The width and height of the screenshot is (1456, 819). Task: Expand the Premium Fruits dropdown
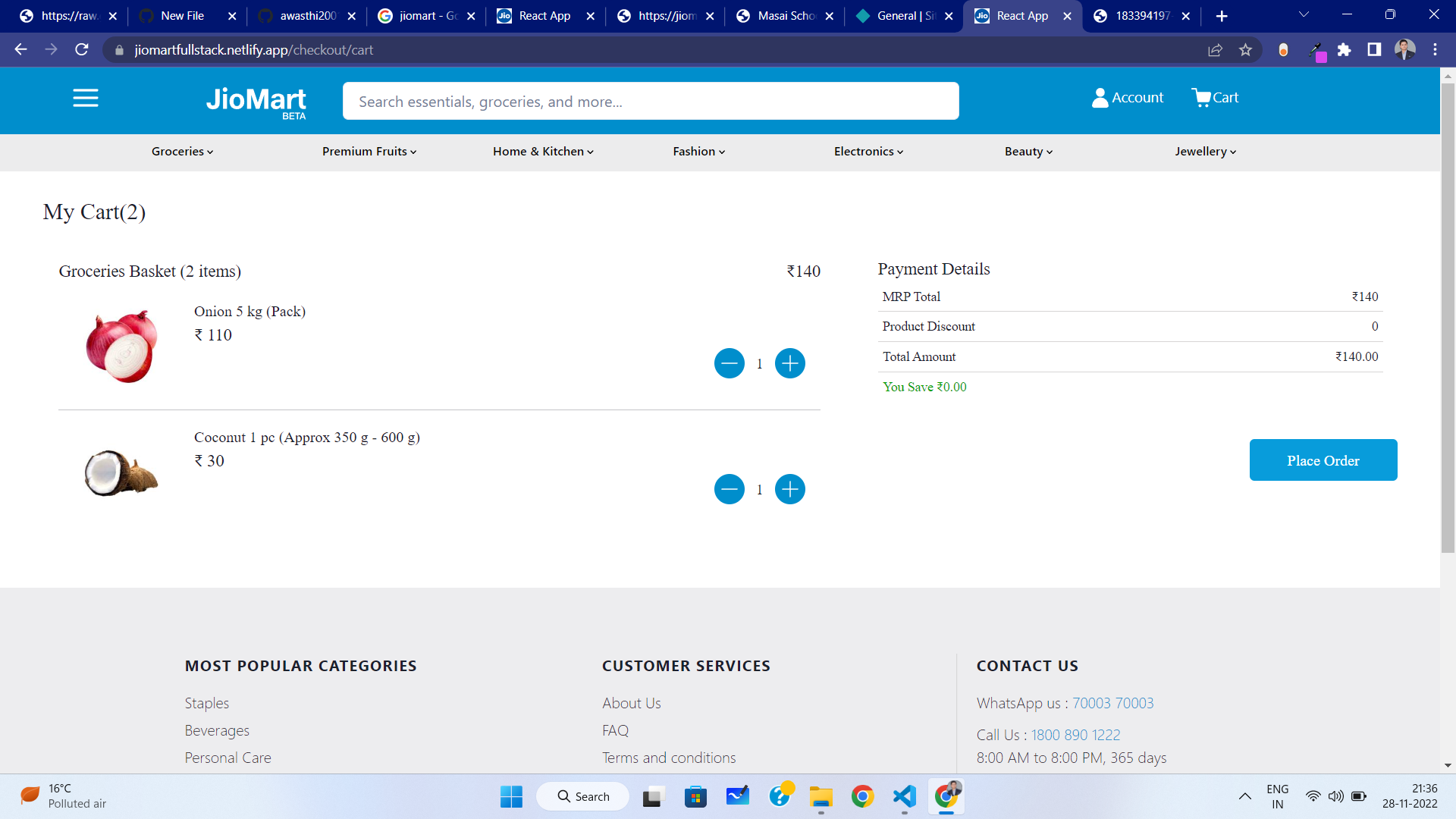click(x=369, y=152)
